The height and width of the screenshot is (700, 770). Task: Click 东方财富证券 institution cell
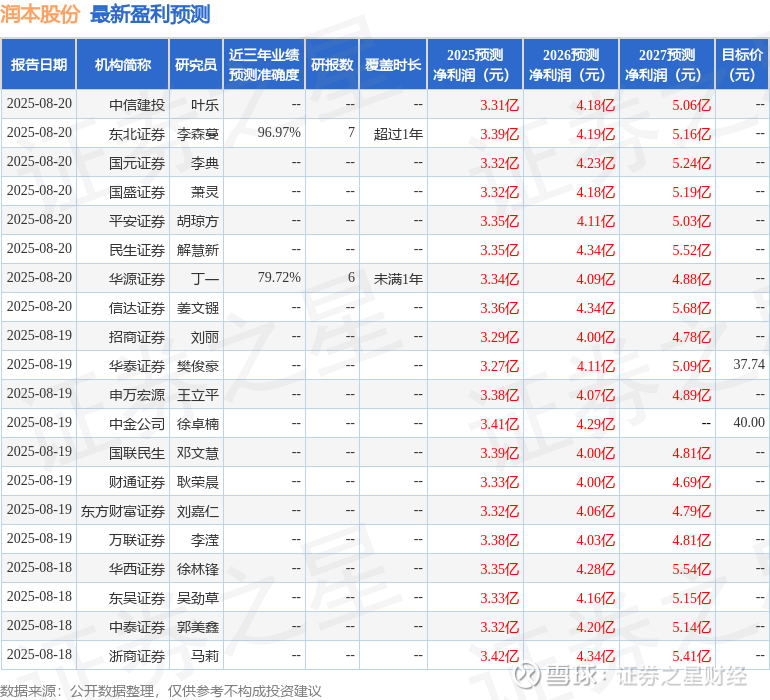pyautogui.click(x=123, y=511)
